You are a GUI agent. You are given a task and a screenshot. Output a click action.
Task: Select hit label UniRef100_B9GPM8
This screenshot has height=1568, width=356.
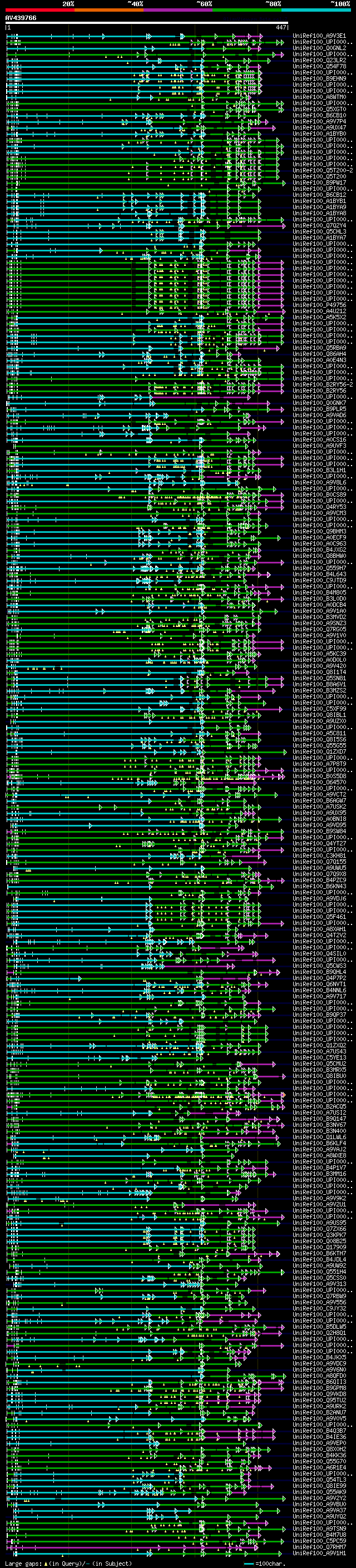click(319, 1387)
